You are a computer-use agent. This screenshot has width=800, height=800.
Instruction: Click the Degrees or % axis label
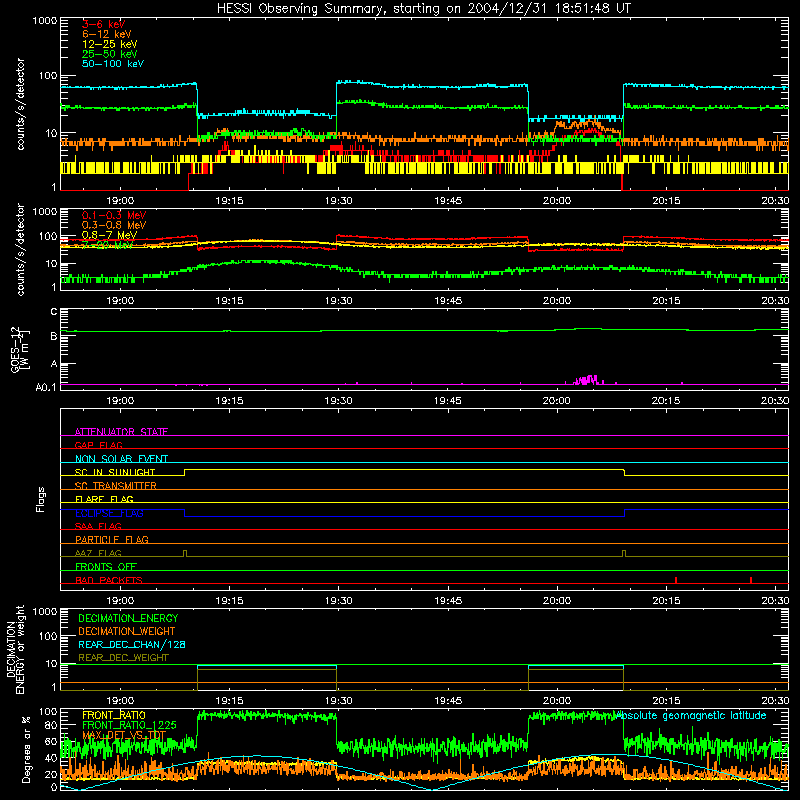click(26, 749)
